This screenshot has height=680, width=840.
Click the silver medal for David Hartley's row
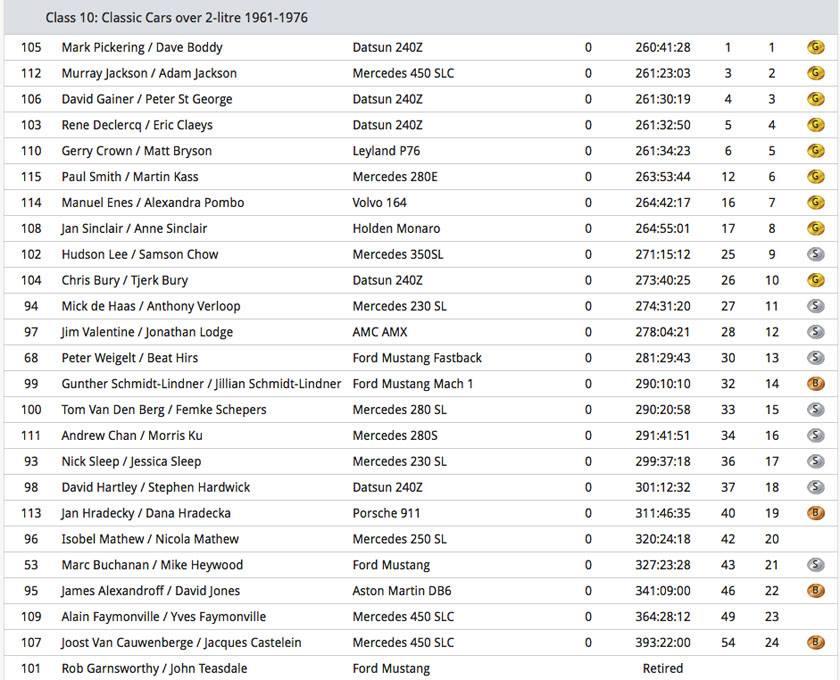(x=815, y=487)
